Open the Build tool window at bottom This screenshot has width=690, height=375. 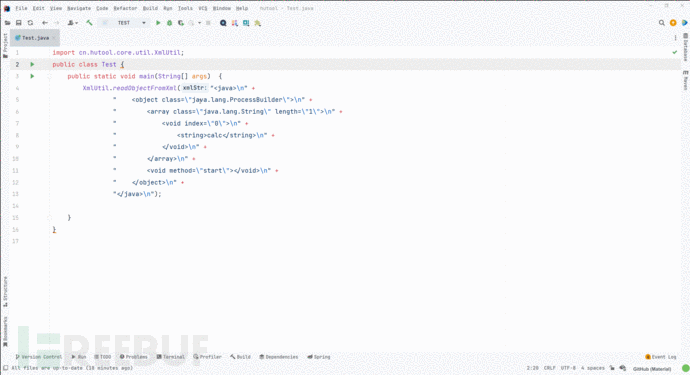pos(240,357)
